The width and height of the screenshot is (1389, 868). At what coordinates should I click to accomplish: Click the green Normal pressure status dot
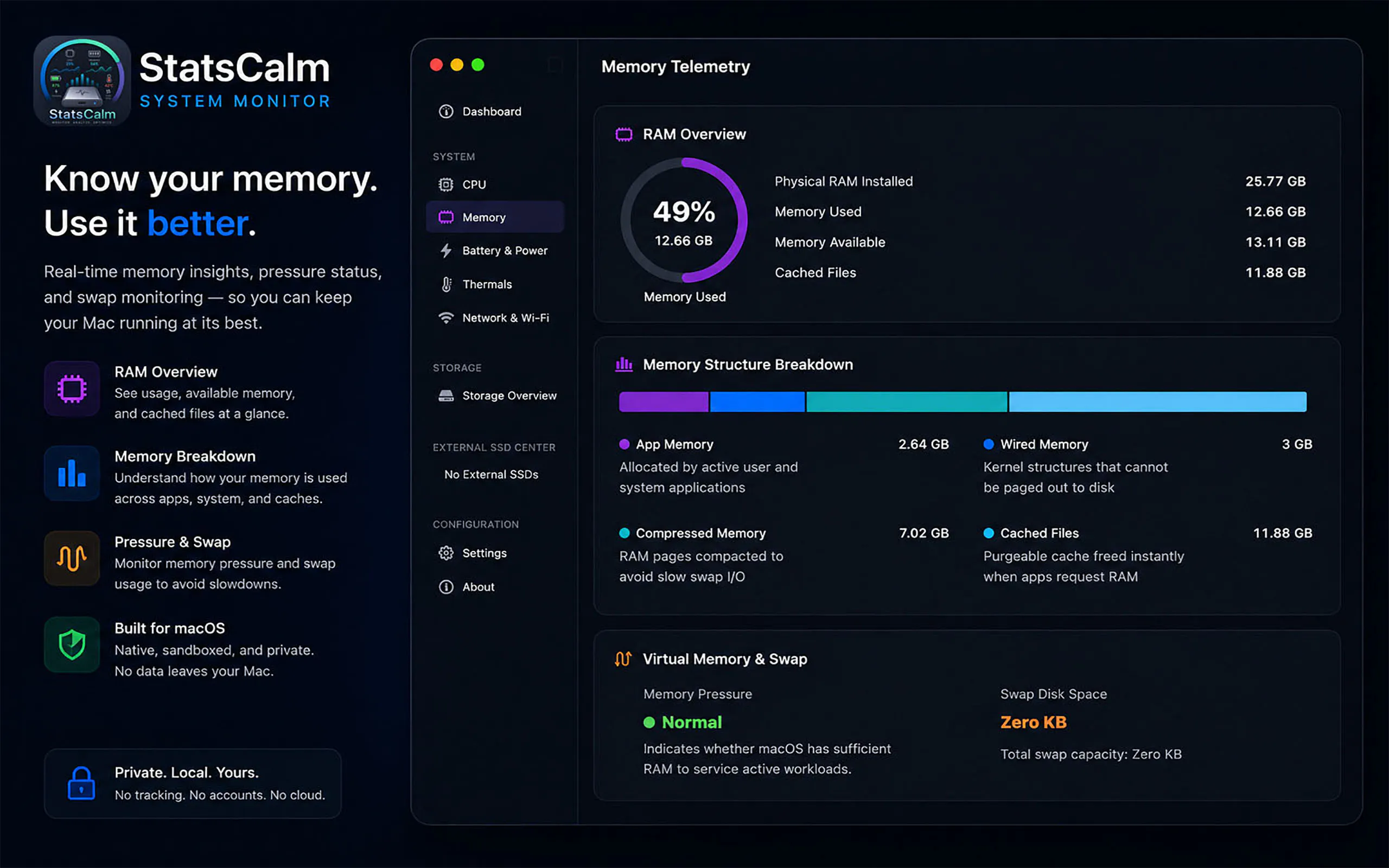tap(649, 722)
